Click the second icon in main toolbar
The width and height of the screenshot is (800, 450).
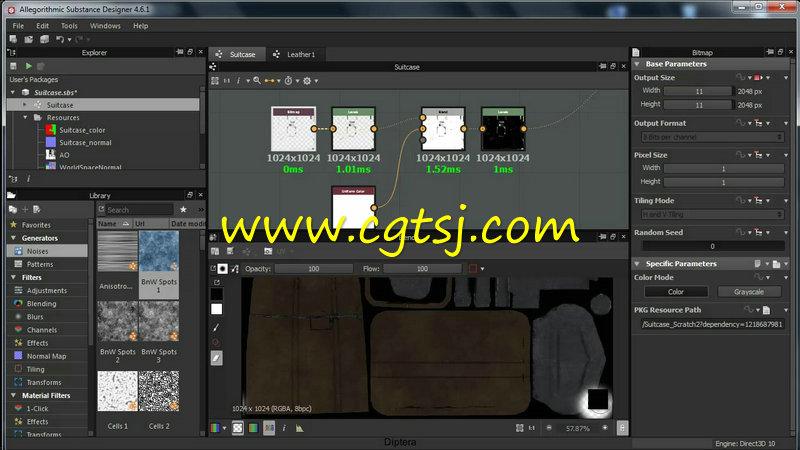(x=29, y=39)
